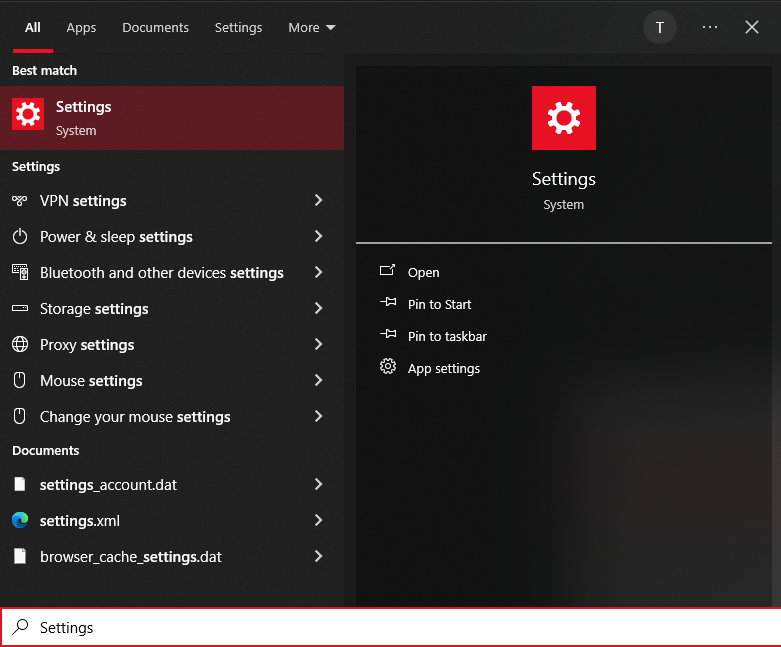Expand VPN settings with its chevron
This screenshot has height=647, width=781.
coord(319,200)
